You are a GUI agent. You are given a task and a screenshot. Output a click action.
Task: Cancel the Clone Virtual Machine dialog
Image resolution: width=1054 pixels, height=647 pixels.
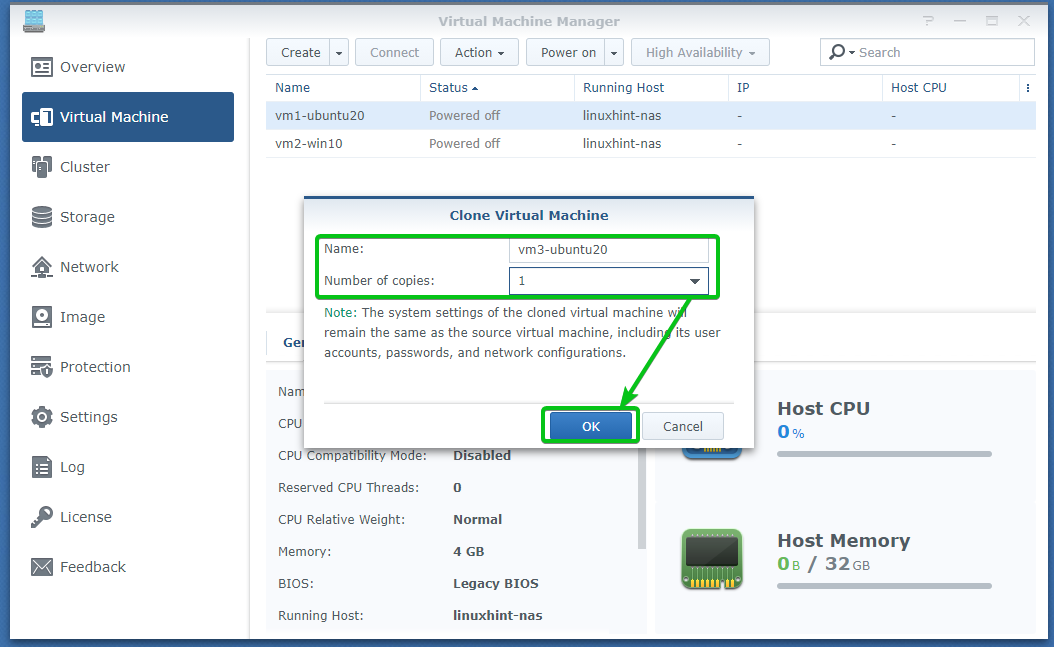point(683,427)
